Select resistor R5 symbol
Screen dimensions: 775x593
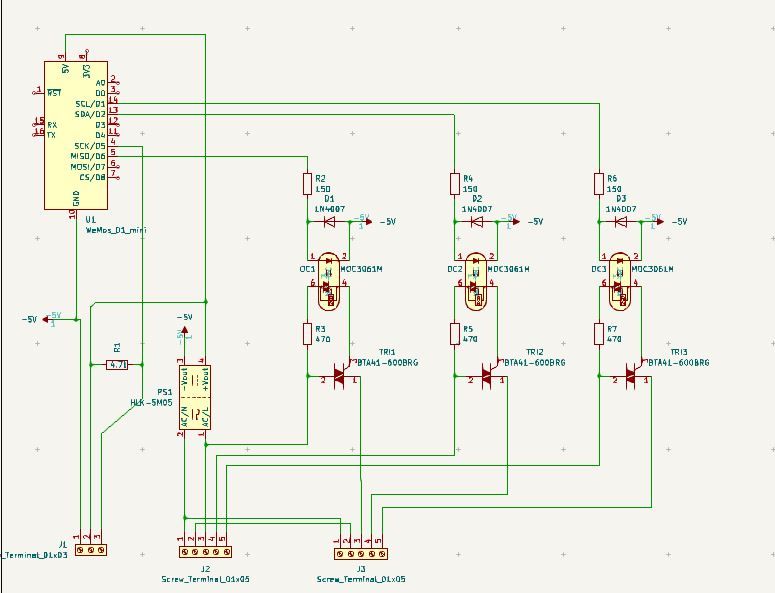coord(455,334)
